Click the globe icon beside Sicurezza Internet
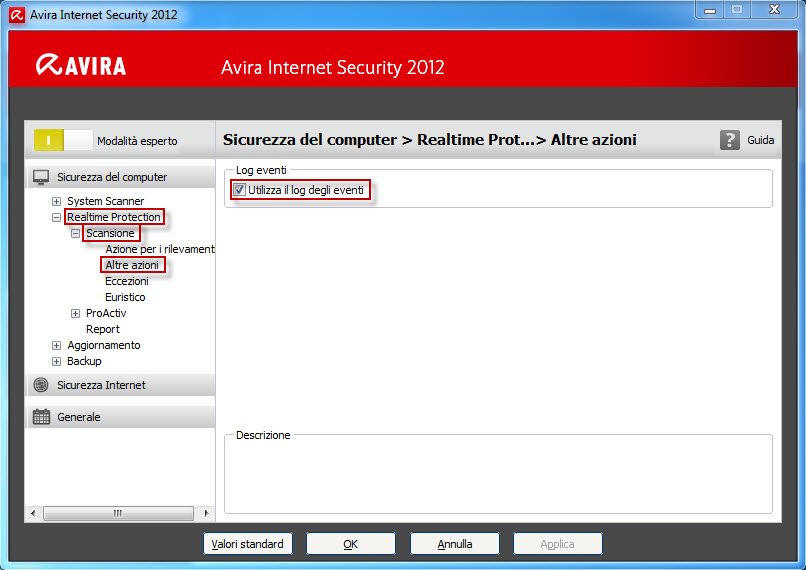The height and width of the screenshot is (570, 806). [x=41, y=385]
